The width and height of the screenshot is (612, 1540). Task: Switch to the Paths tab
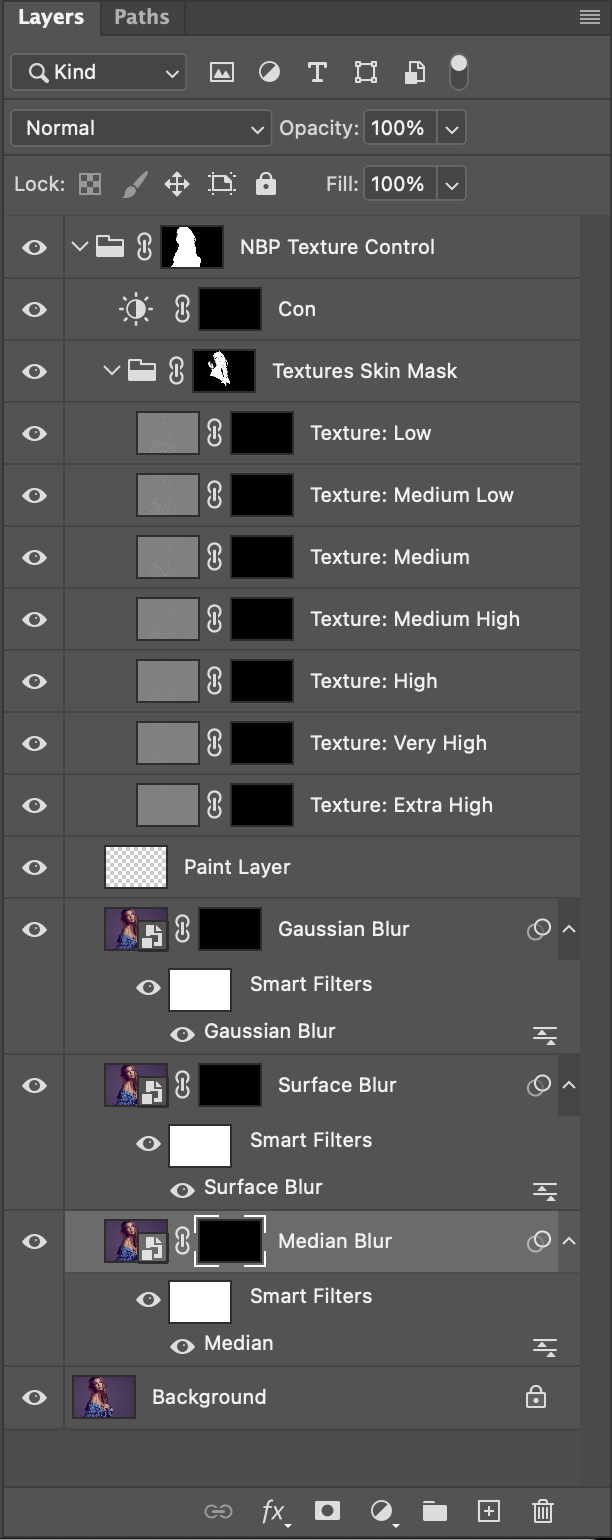(141, 17)
